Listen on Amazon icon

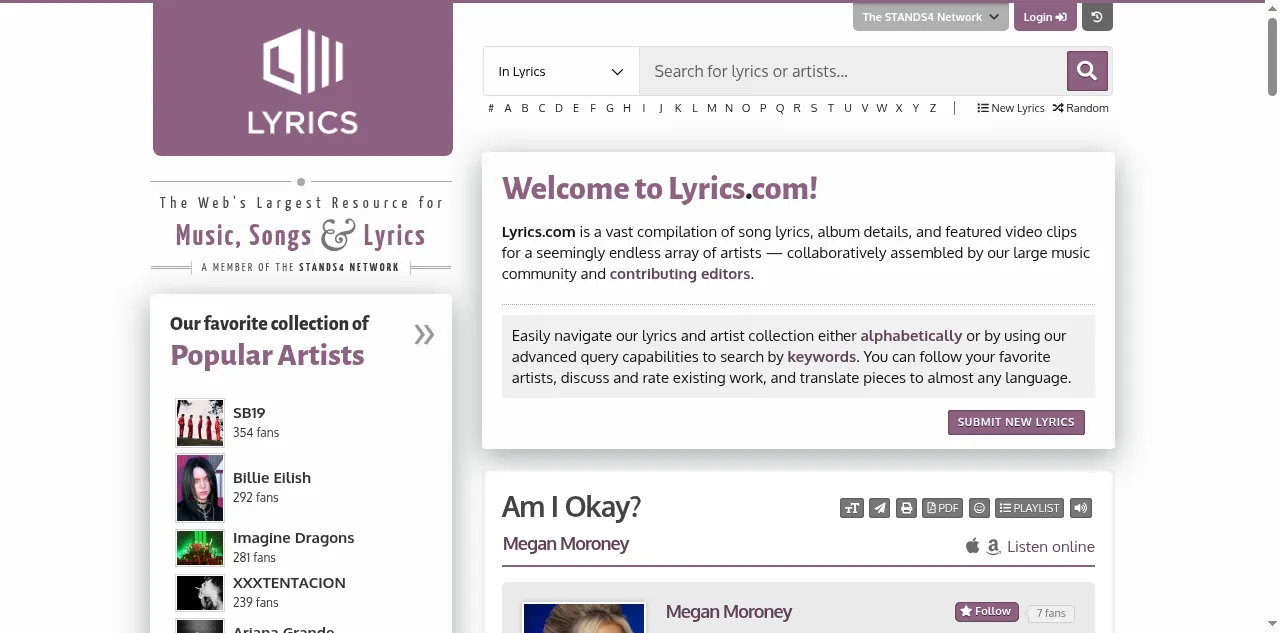(x=993, y=547)
